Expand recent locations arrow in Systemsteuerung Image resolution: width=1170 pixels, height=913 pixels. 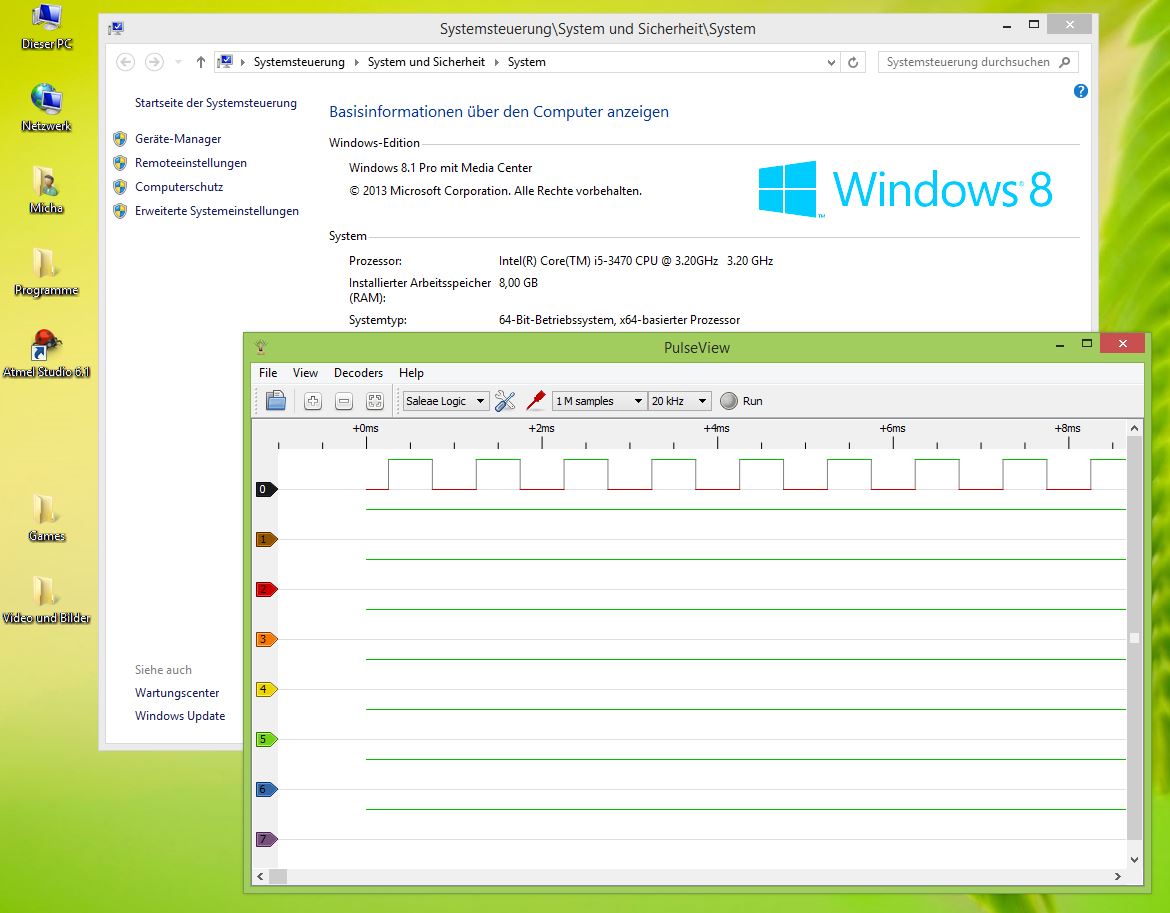[x=178, y=62]
